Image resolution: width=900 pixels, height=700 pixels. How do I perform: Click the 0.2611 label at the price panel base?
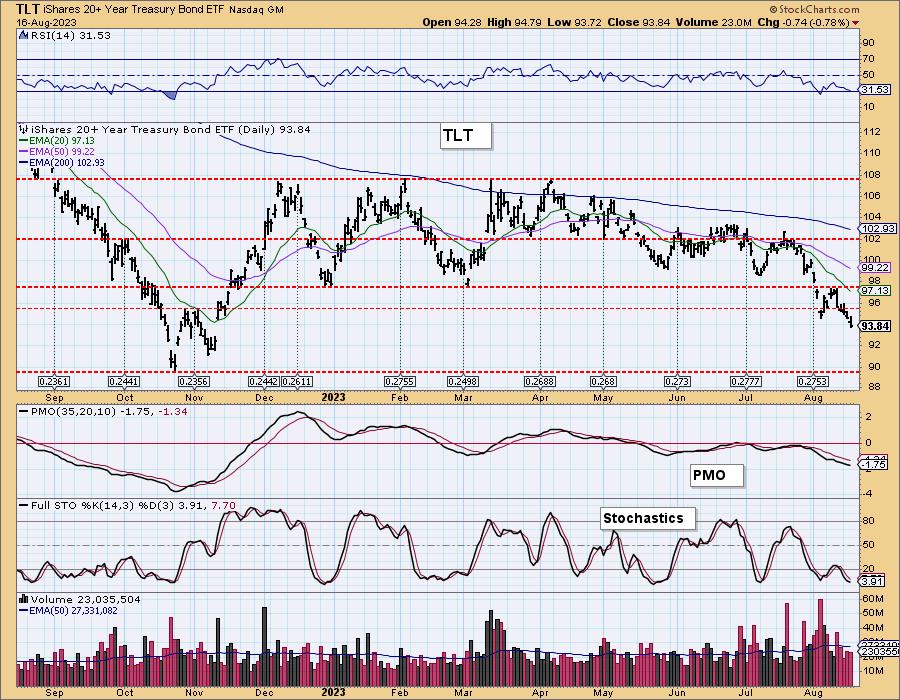click(x=297, y=382)
